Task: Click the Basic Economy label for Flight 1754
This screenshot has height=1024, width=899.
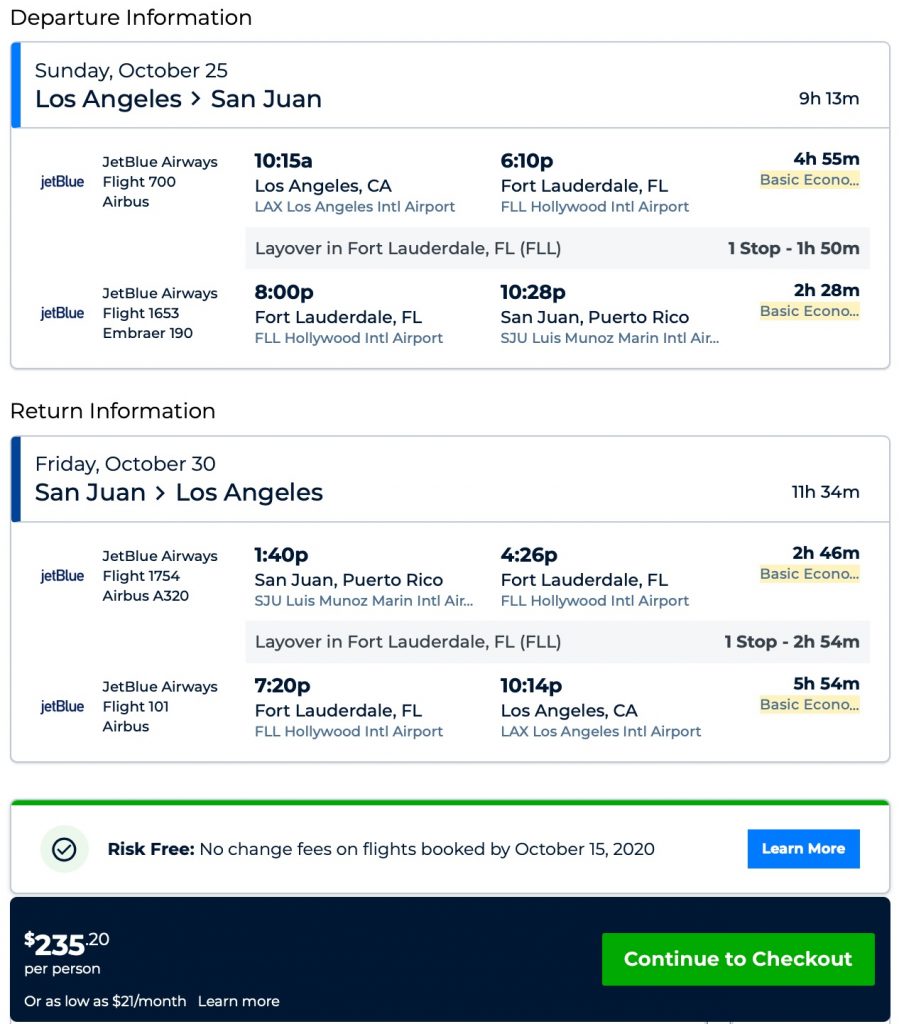Action: coord(809,574)
